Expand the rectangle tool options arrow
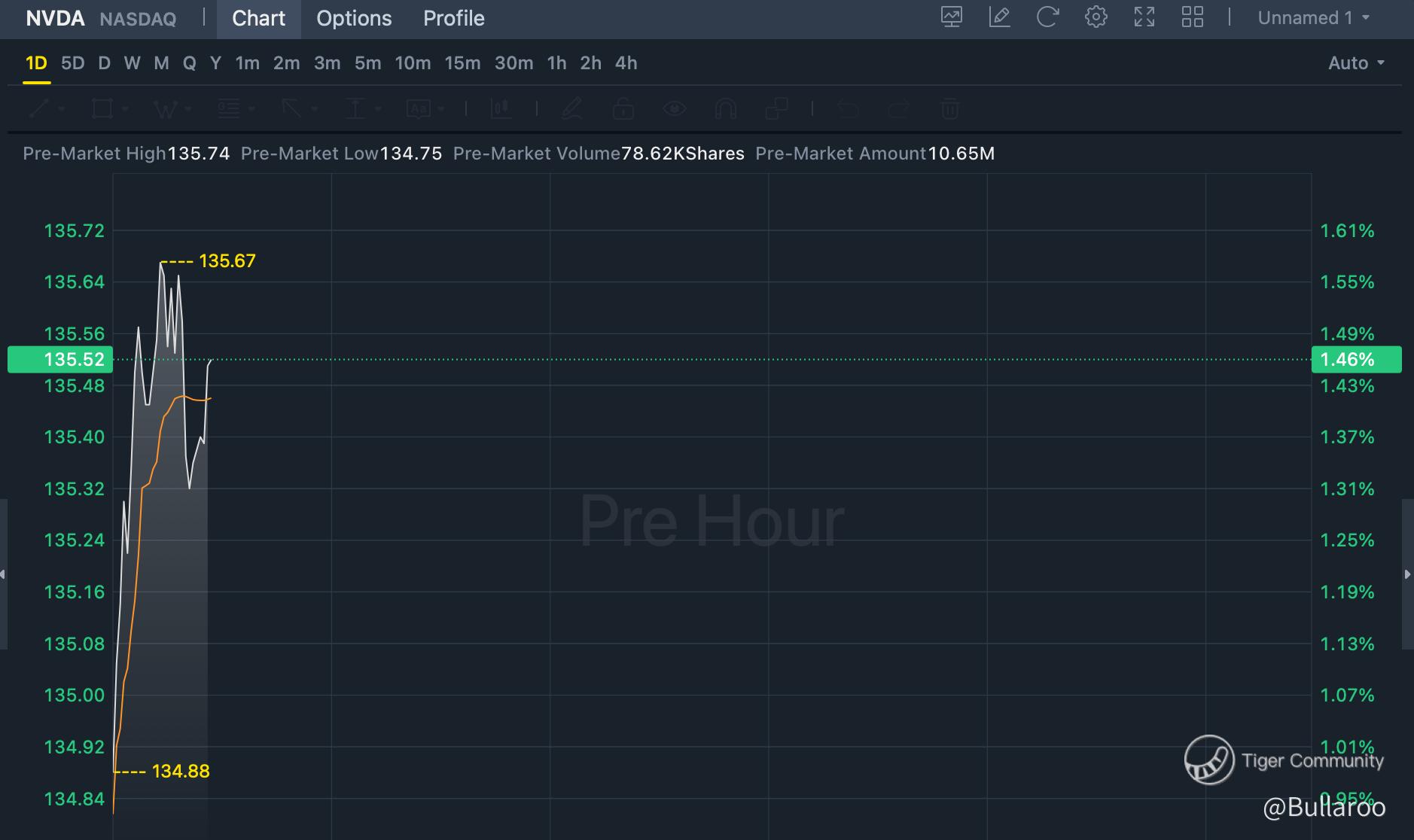 125,109
